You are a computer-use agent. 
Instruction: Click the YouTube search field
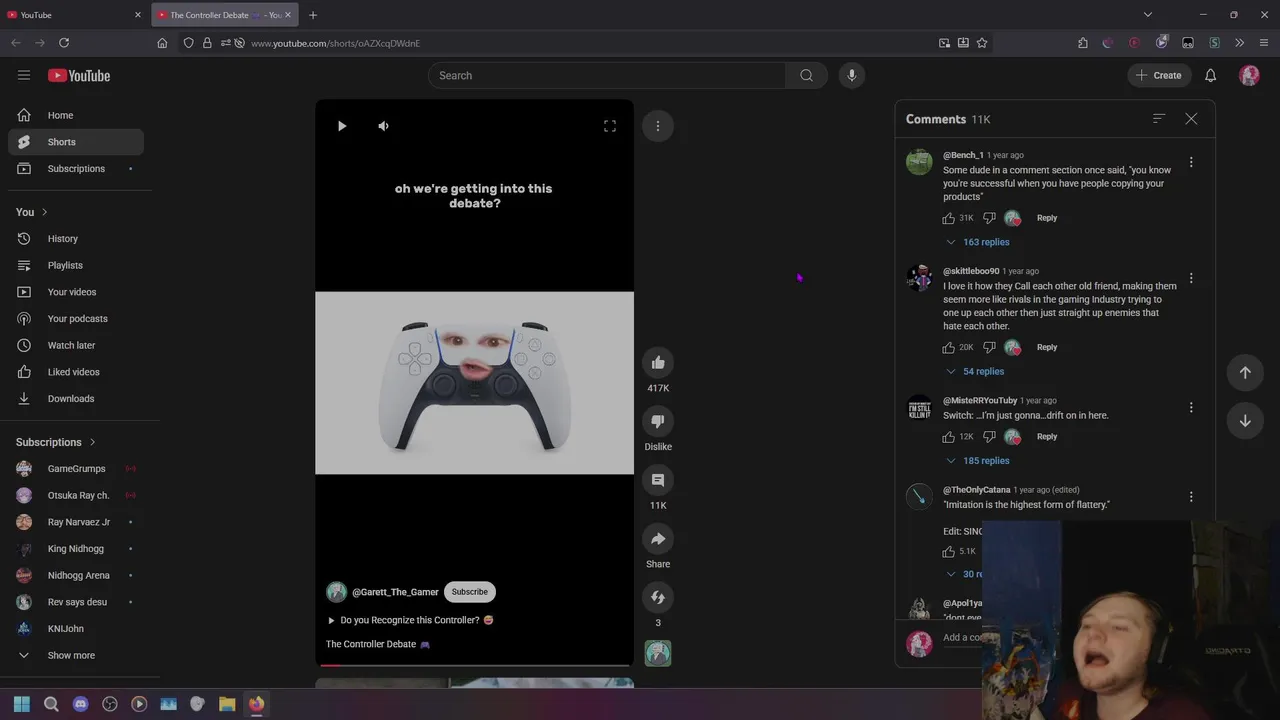point(607,76)
